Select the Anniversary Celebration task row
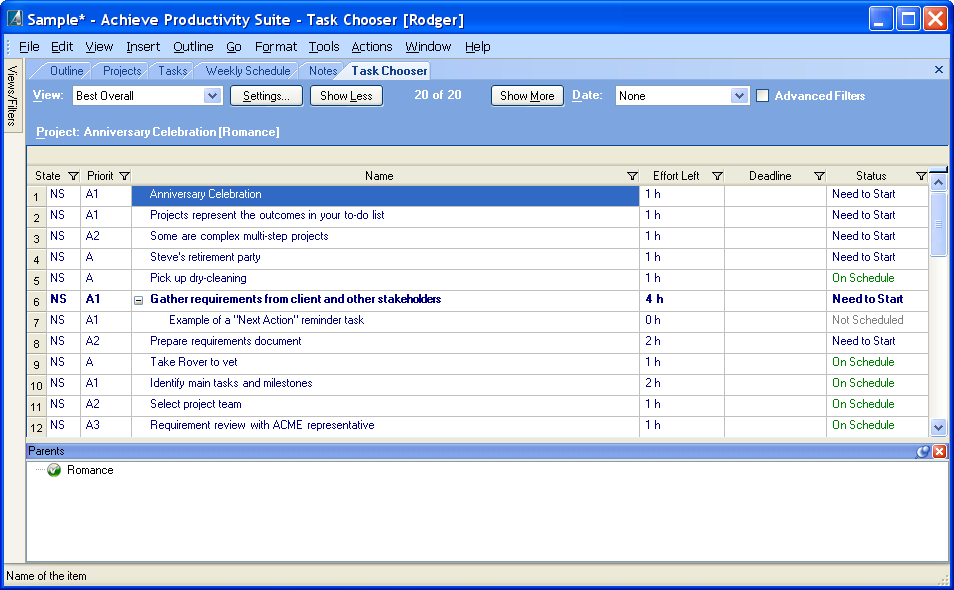This screenshot has height=590, width=954. point(385,195)
